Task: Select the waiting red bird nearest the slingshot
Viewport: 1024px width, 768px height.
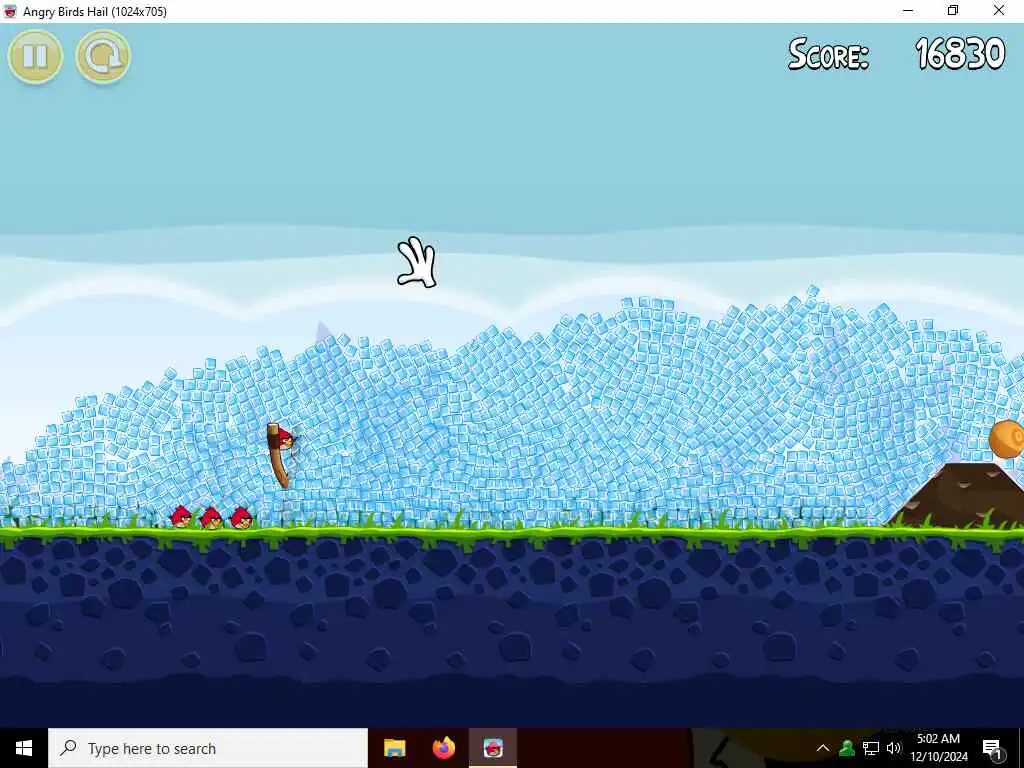Action: click(x=242, y=518)
